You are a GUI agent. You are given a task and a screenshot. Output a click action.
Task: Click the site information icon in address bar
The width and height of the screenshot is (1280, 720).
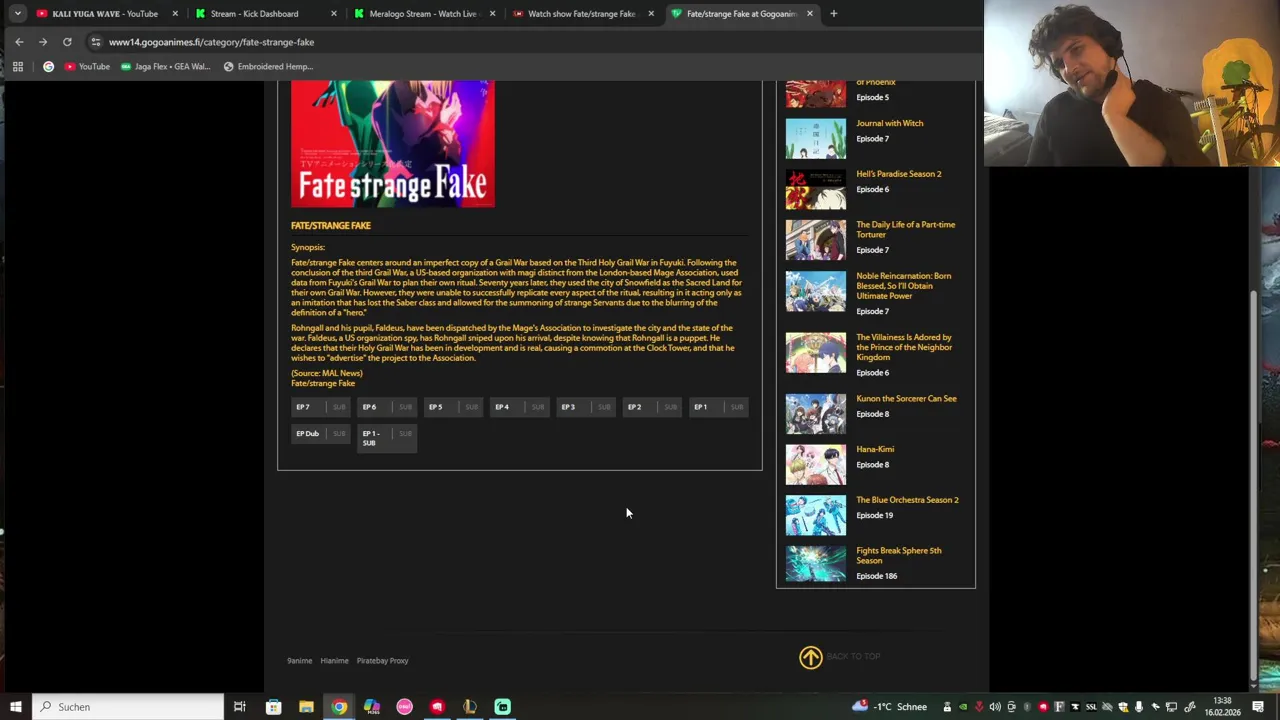pyautogui.click(x=96, y=42)
